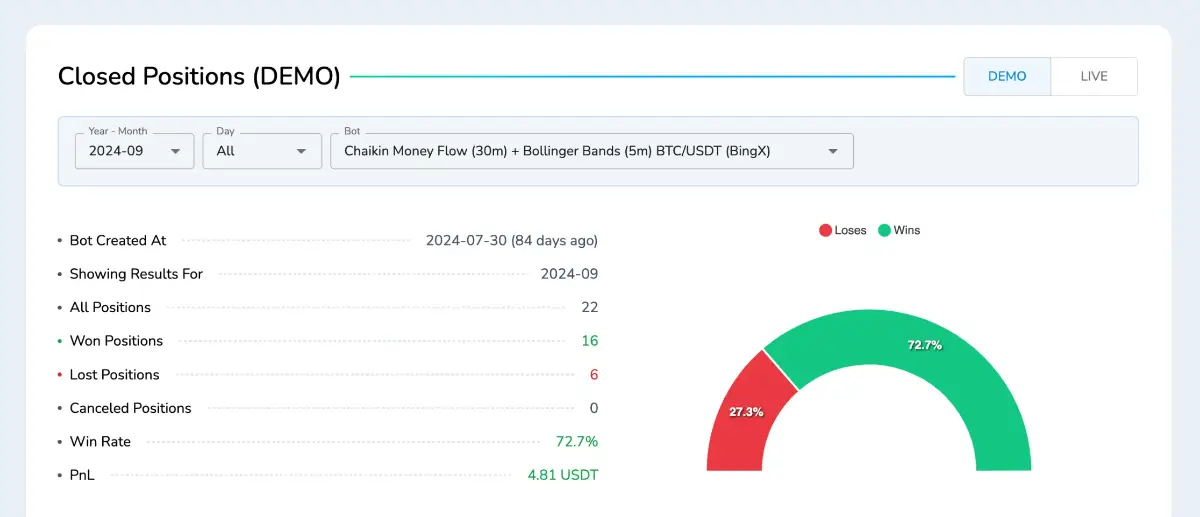Click the red Loses legend circle
This screenshot has height=517, width=1200.
(825, 230)
